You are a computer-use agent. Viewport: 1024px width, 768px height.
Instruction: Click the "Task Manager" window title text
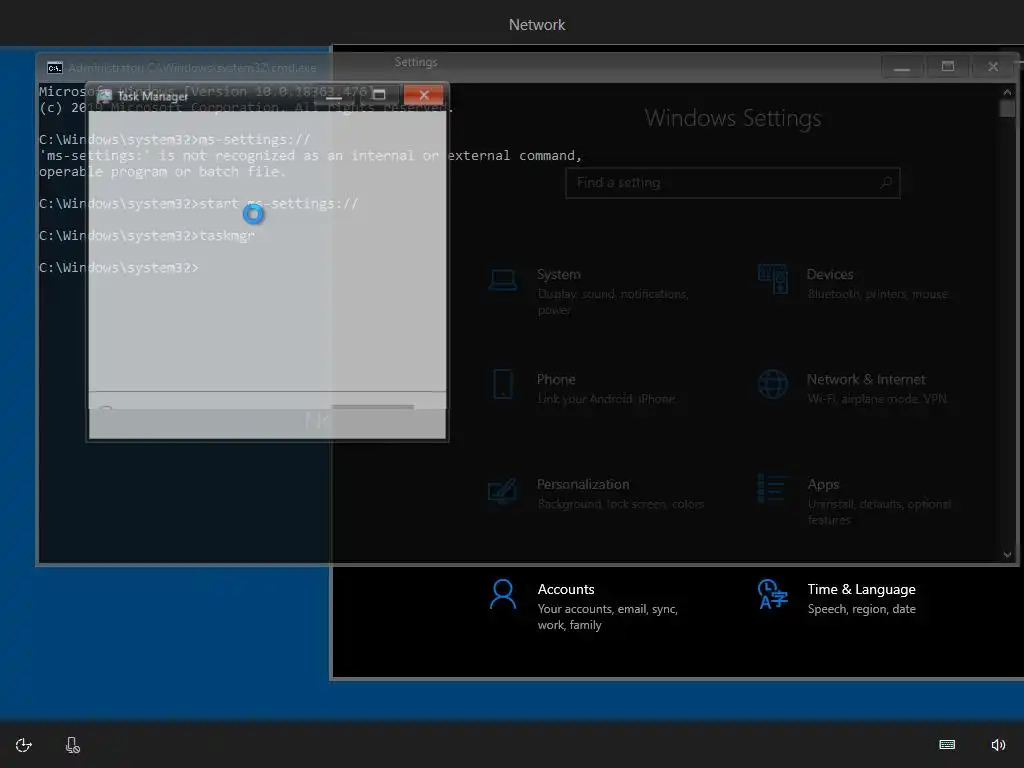pyautogui.click(x=152, y=96)
